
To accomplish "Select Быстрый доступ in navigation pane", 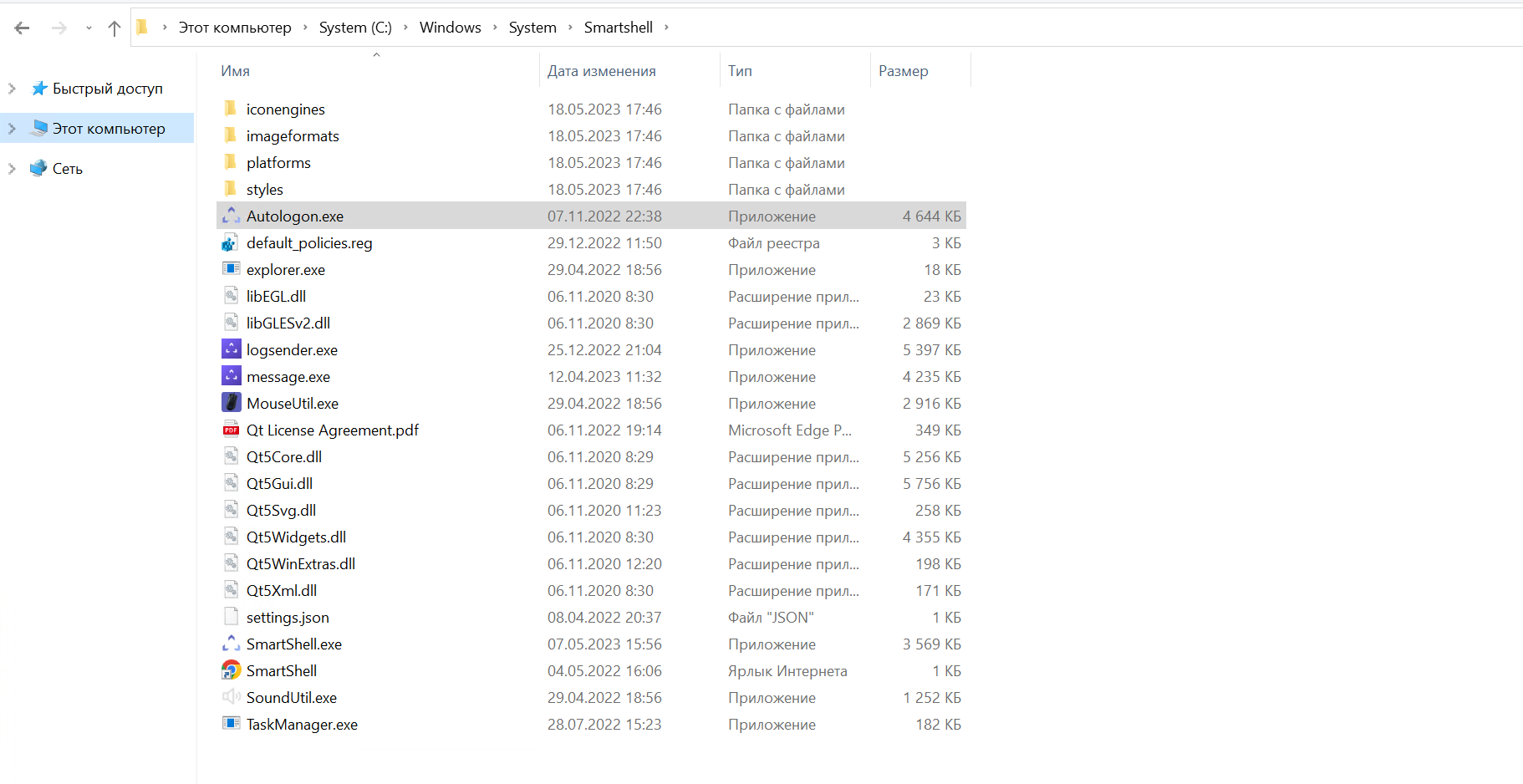I will pos(107,89).
